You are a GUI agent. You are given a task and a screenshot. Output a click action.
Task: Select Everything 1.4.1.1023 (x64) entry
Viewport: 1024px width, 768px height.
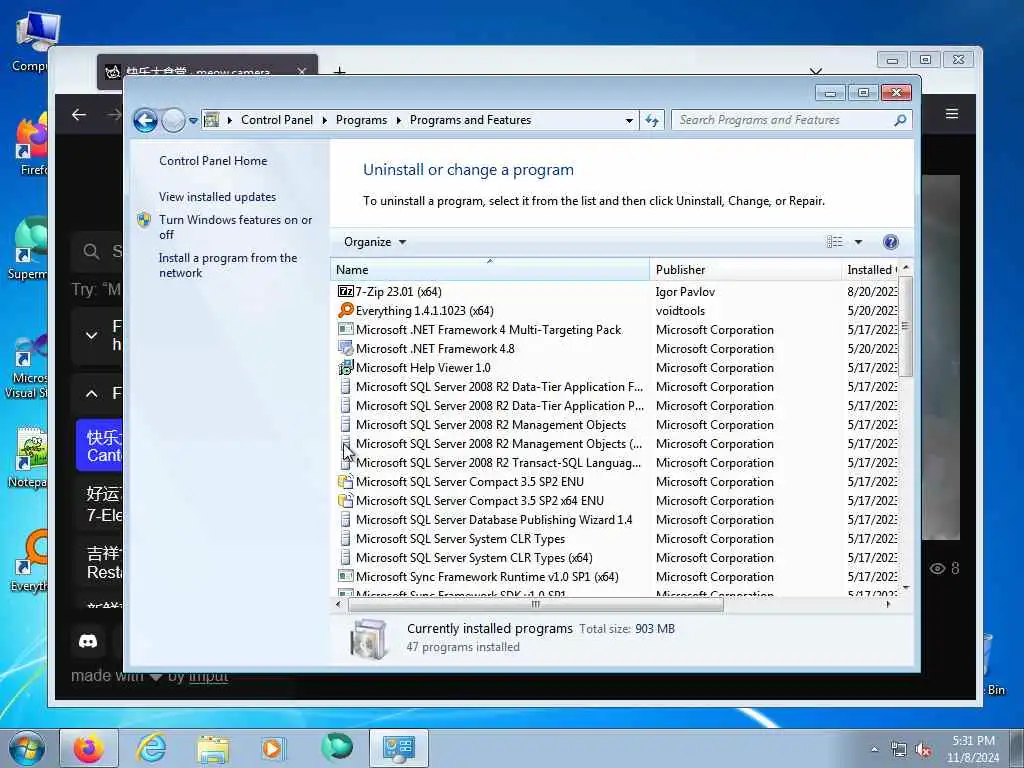[x=424, y=311]
